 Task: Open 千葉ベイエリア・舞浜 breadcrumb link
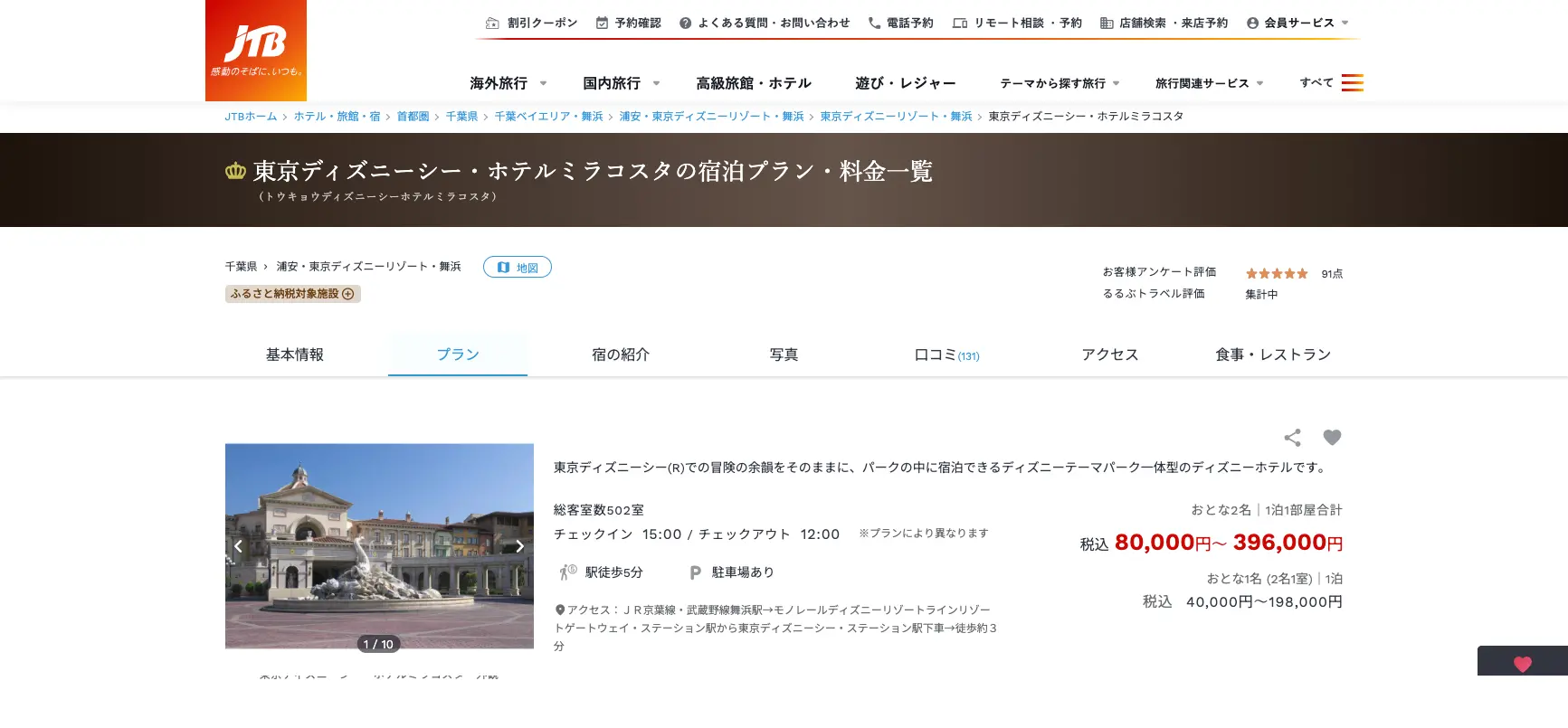tap(548, 117)
